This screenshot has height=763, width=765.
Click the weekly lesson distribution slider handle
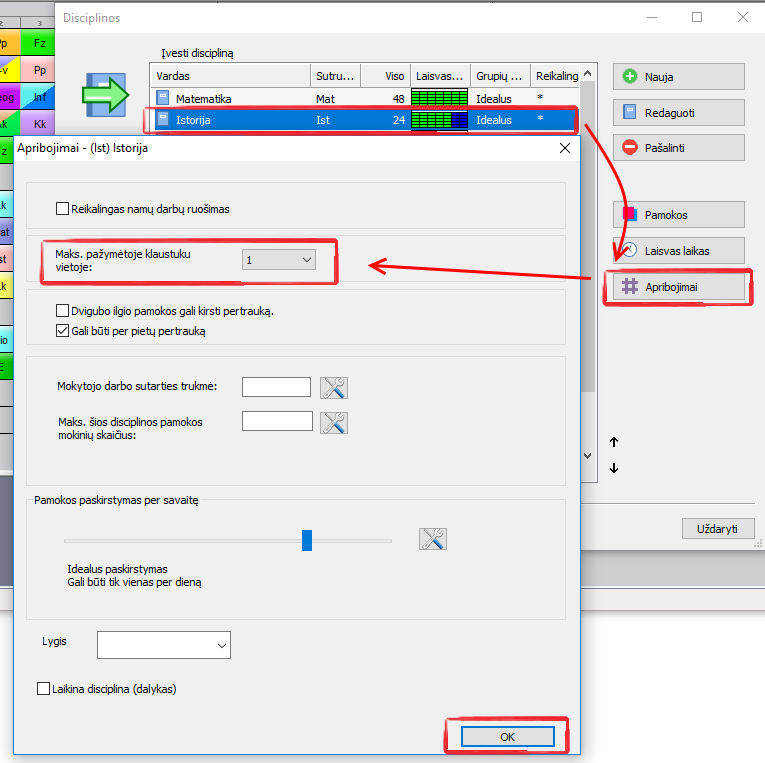coord(307,540)
